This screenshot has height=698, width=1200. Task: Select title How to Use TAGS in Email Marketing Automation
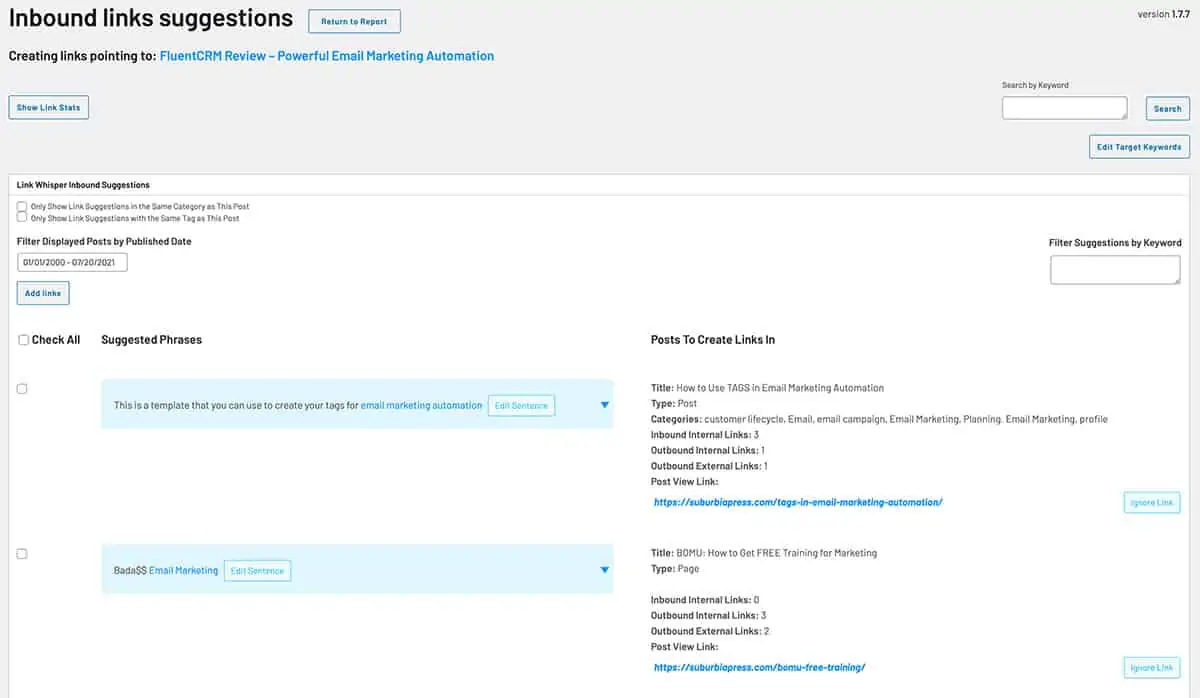(x=767, y=388)
